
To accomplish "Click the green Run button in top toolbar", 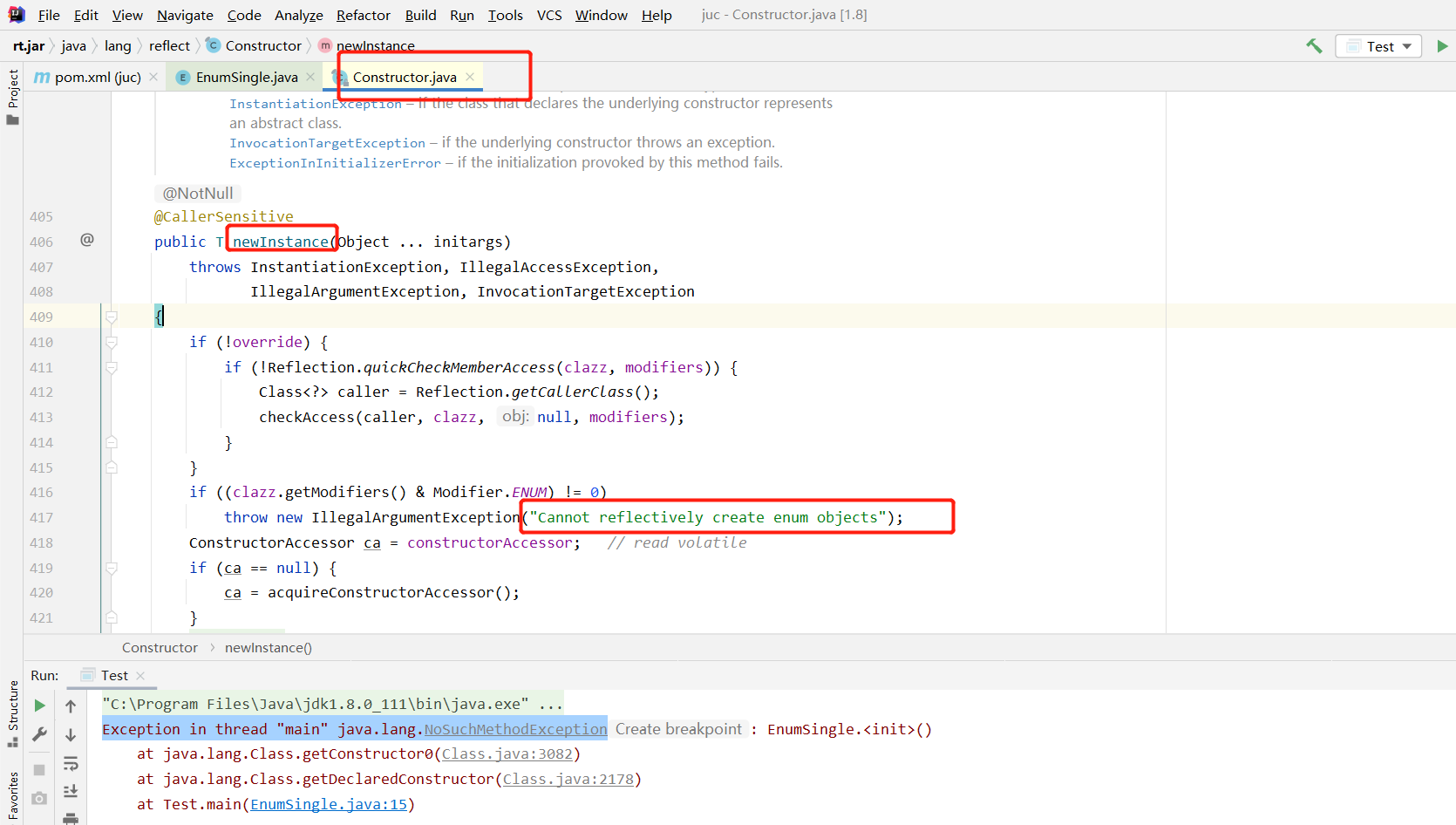I will coord(1442,46).
